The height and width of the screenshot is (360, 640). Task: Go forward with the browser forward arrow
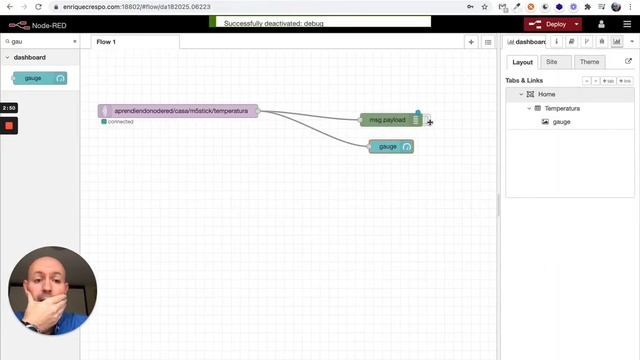pyautogui.click(x=24, y=7)
